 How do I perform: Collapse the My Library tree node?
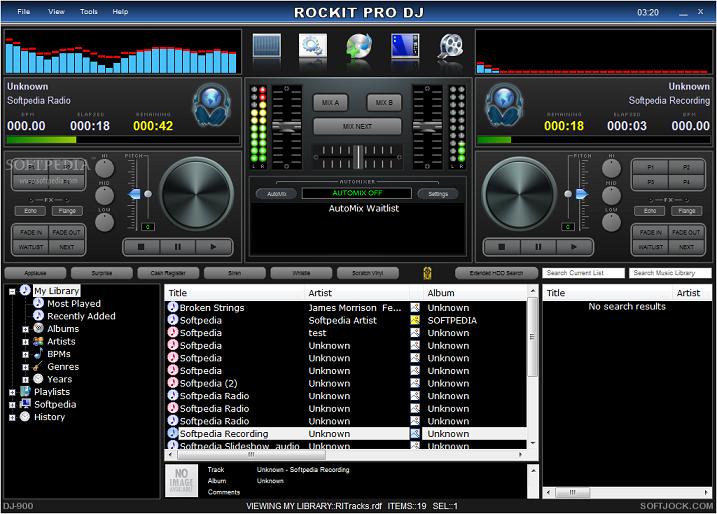13,291
